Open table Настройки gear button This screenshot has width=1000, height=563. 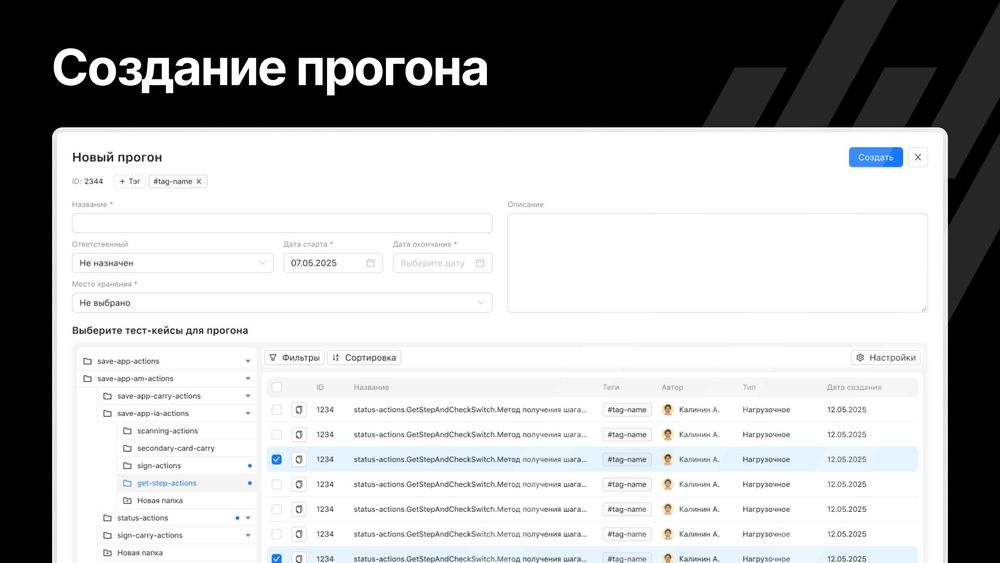(885, 357)
